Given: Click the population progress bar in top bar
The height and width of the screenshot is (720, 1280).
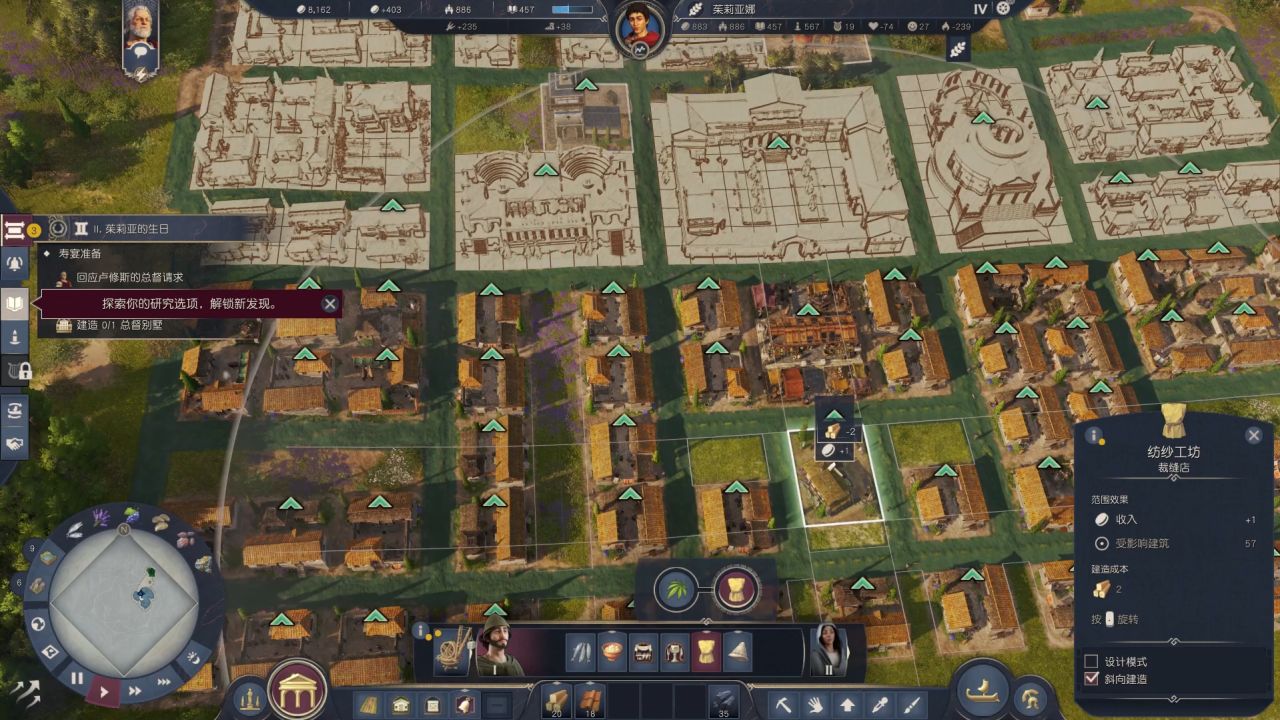Looking at the screenshot, I should [x=573, y=10].
